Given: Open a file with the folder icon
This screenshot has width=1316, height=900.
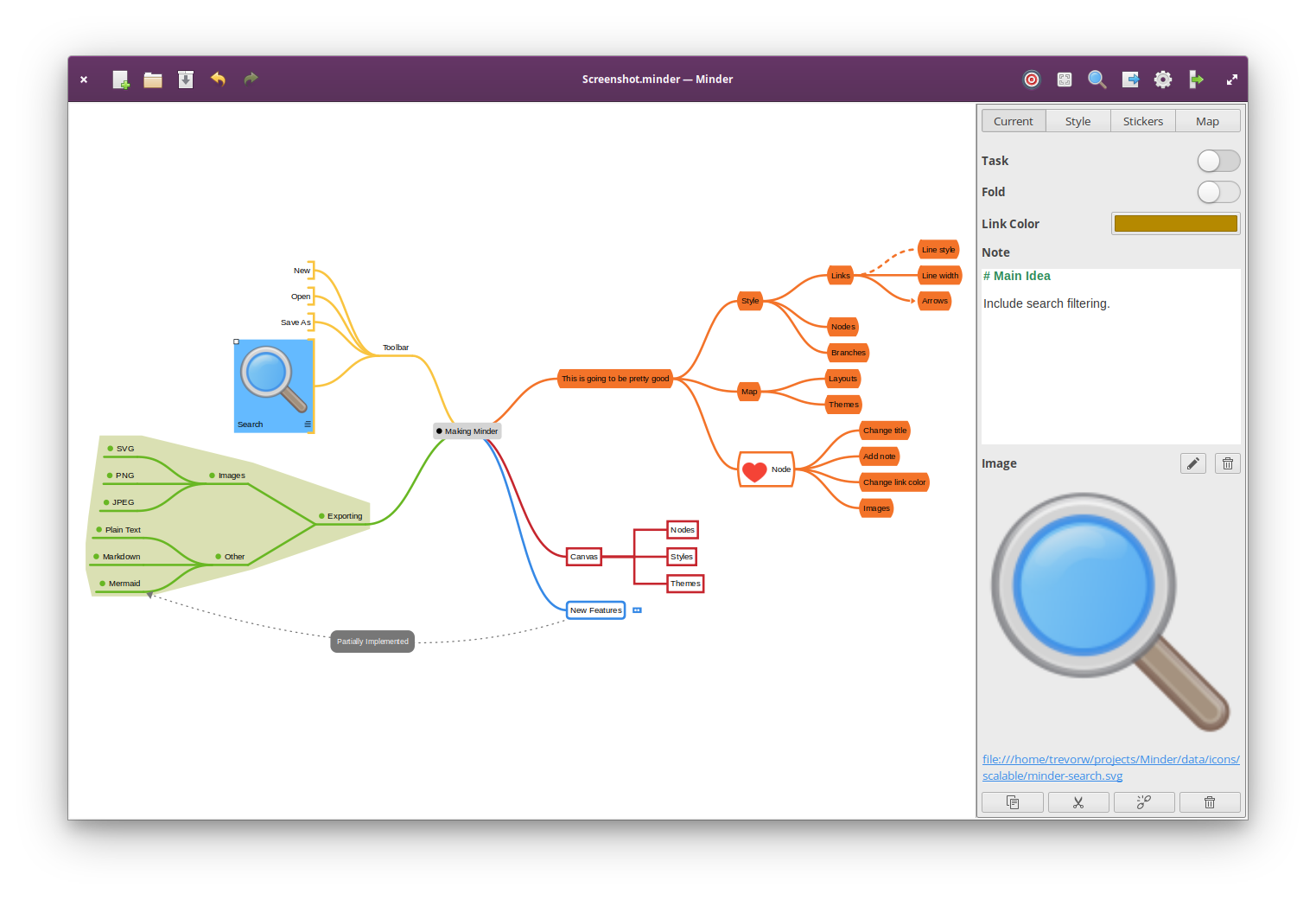Looking at the screenshot, I should click(153, 80).
